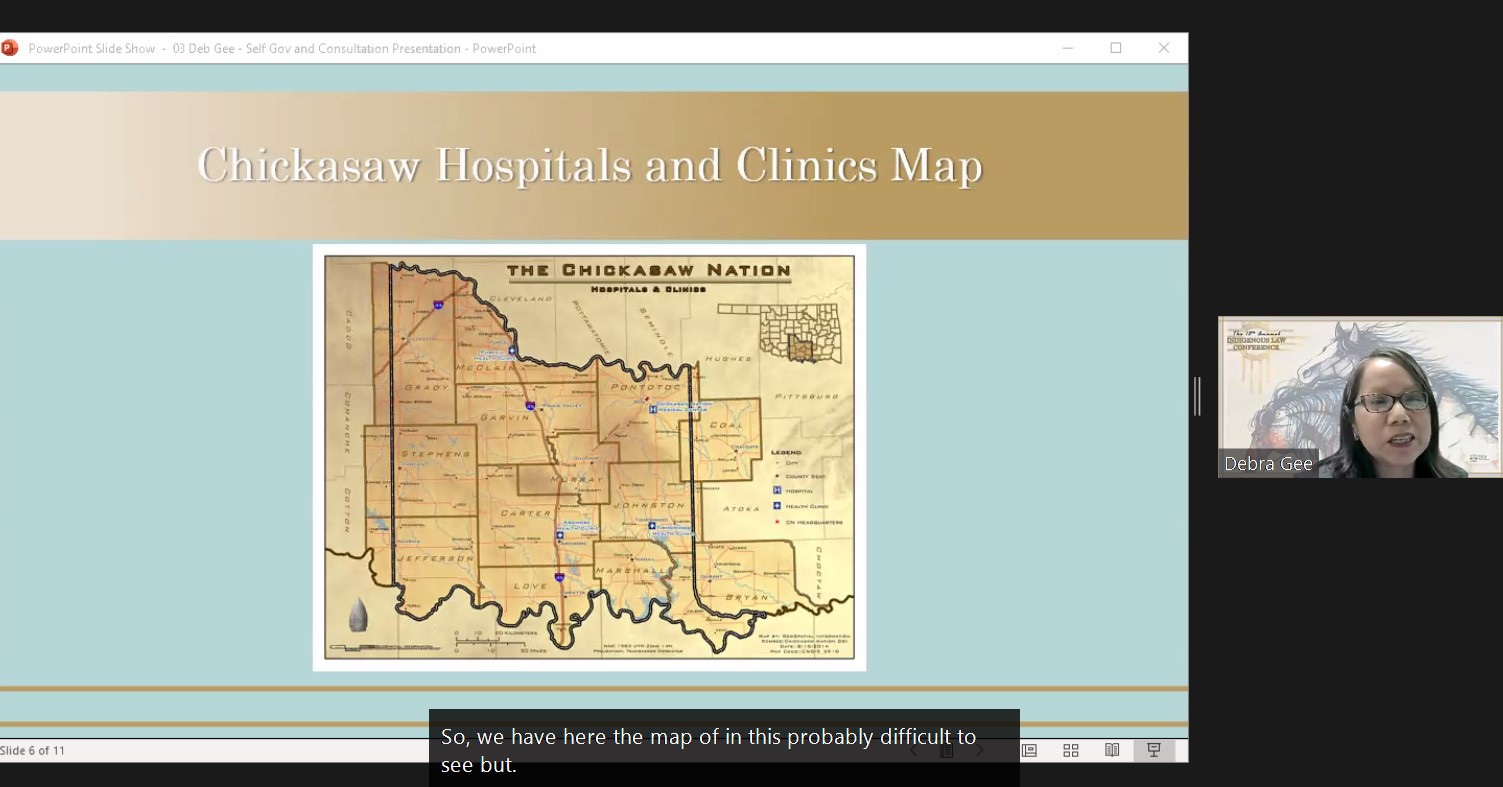Close the PowerPoint Slide Show window

1163,48
